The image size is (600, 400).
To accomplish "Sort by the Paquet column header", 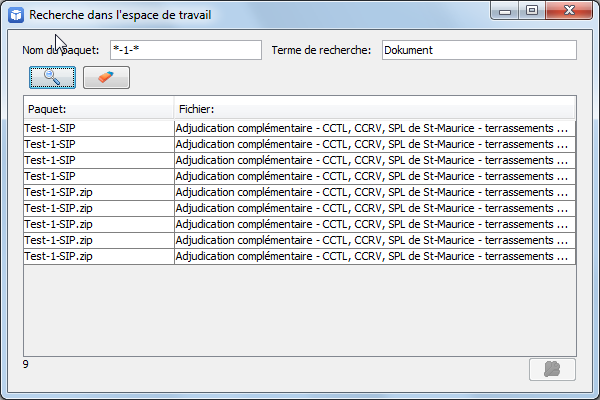I will [99, 109].
